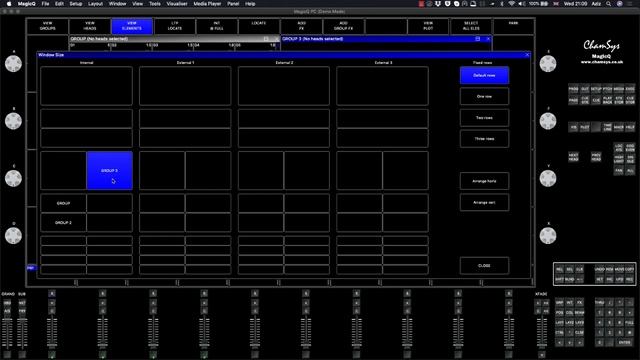Click the BEAM attribute key
This screenshot has height=360, width=640.
tap(580, 313)
